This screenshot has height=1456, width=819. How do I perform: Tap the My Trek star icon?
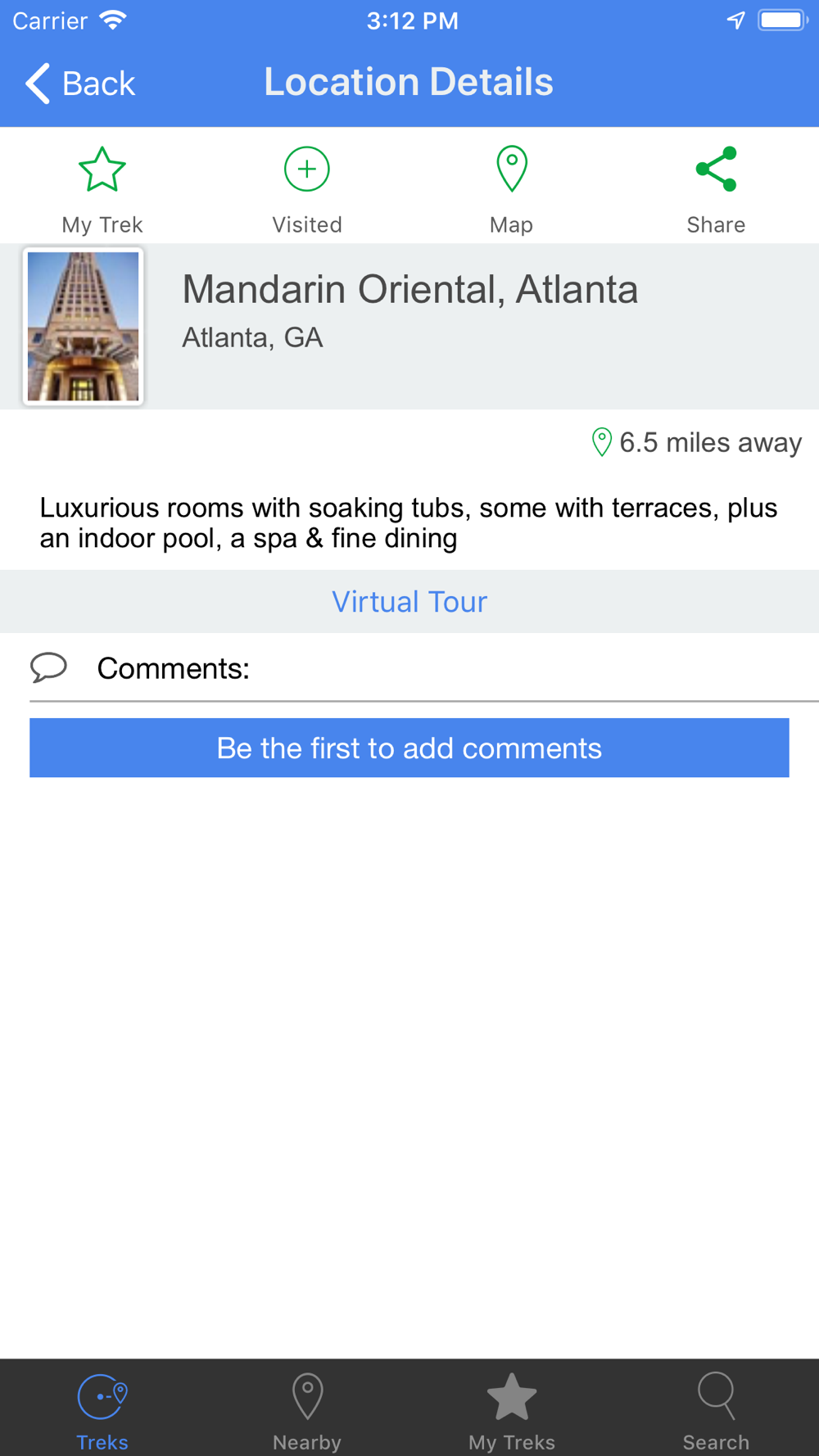pyautogui.click(x=102, y=170)
